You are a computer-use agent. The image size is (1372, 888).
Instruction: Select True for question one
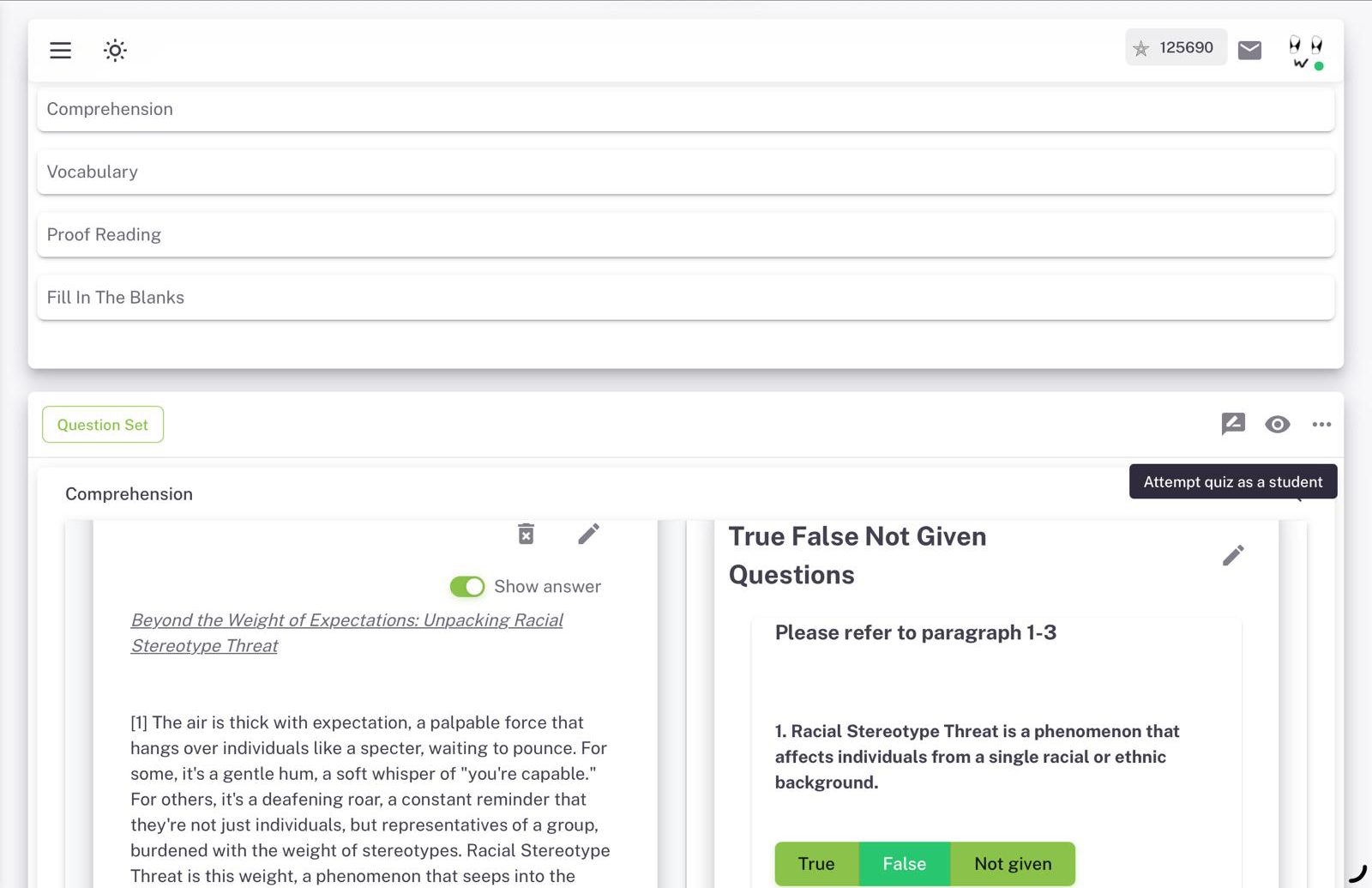click(816, 864)
